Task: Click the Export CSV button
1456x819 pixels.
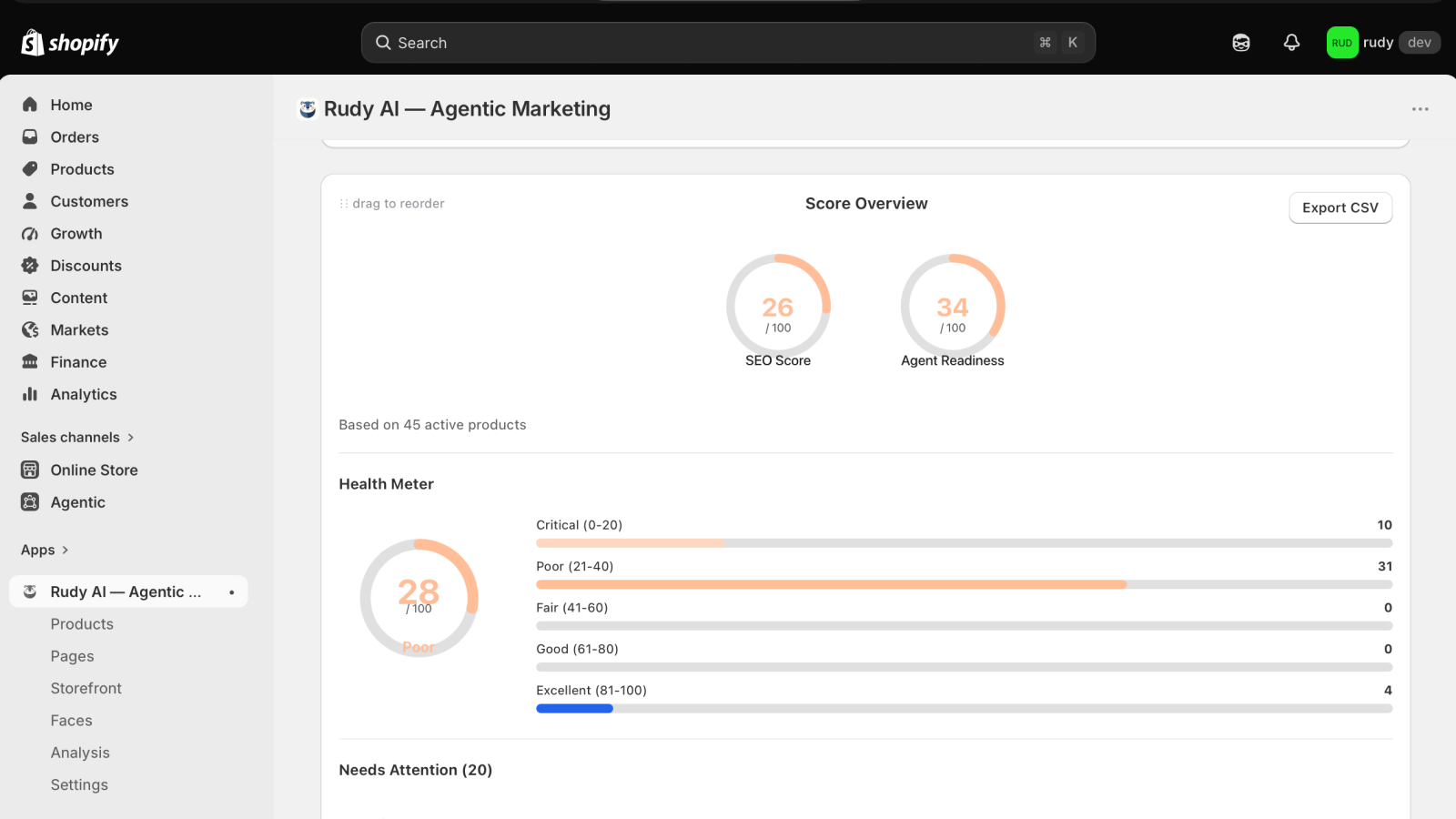Action: 1340,207
